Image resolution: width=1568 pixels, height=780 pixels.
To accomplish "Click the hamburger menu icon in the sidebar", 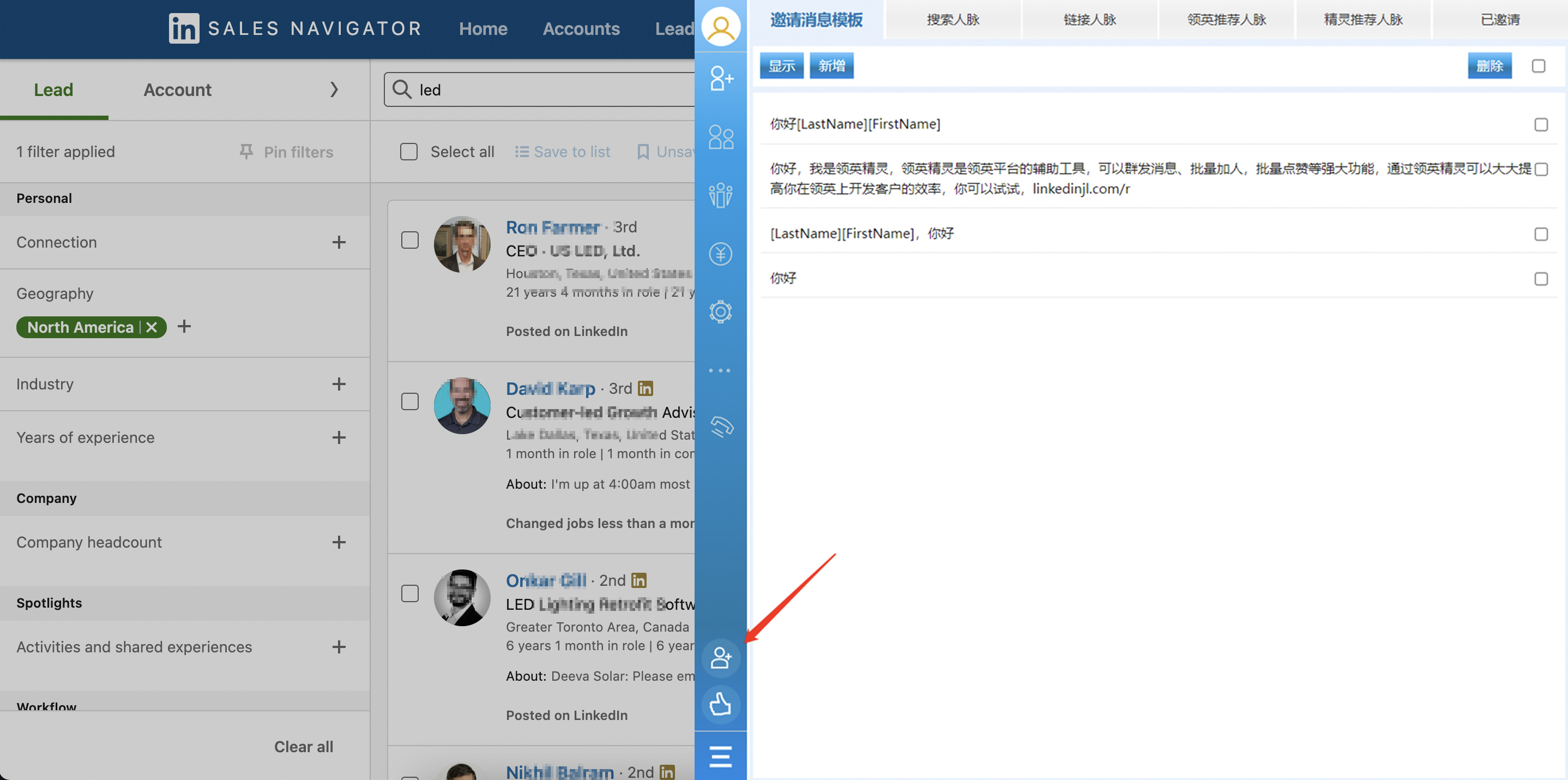I will 721,756.
